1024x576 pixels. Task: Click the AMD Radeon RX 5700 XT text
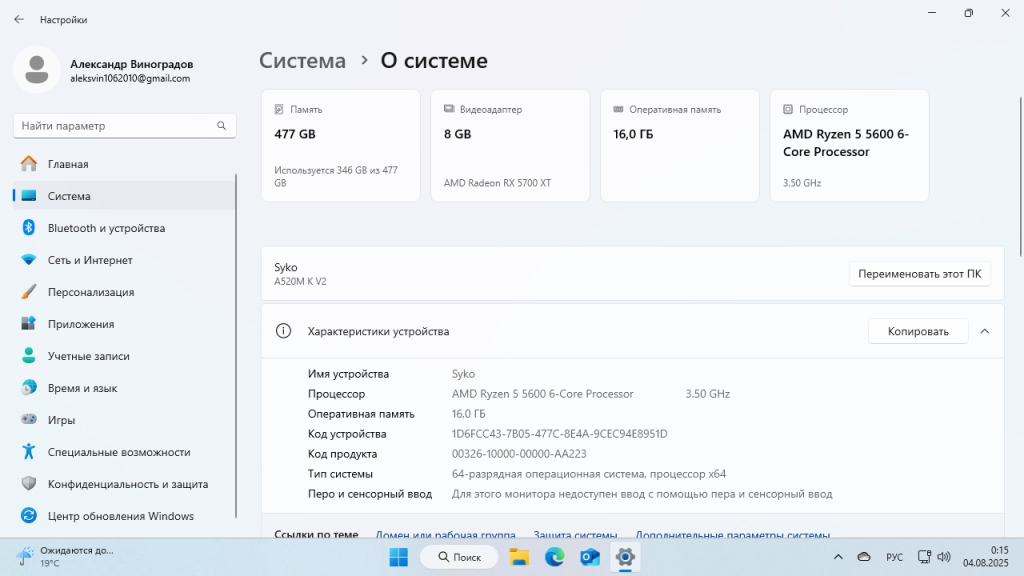pyautogui.click(x=498, y=183)
